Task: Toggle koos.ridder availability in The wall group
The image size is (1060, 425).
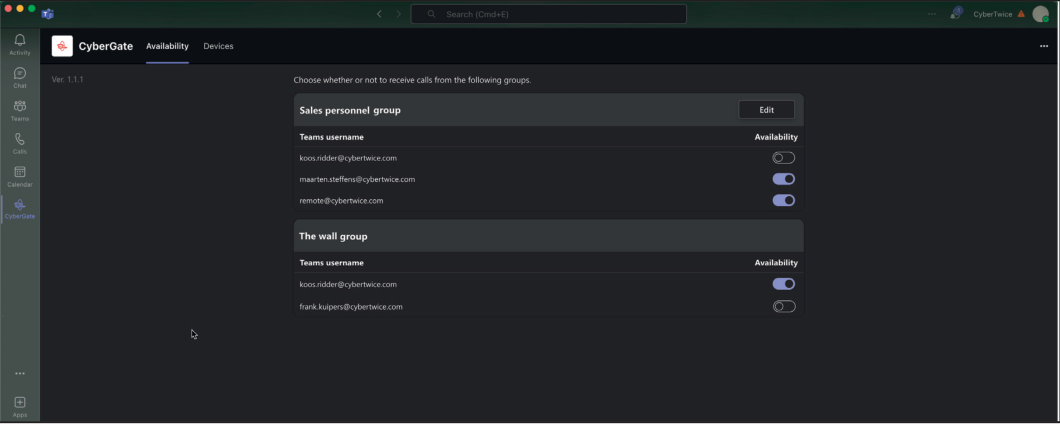Action: tap(783, 284)
